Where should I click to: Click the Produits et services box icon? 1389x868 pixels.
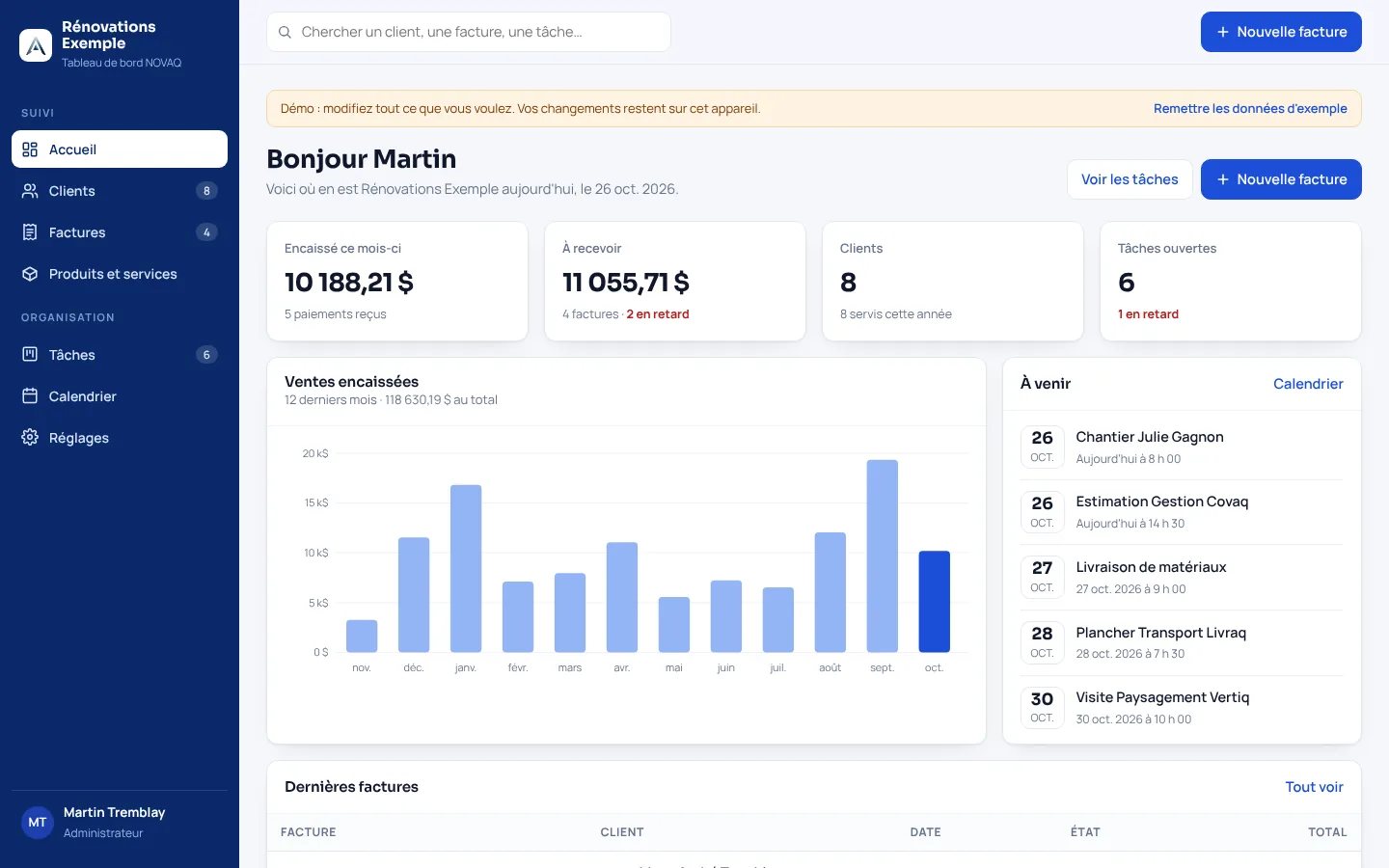pos(30,274)
